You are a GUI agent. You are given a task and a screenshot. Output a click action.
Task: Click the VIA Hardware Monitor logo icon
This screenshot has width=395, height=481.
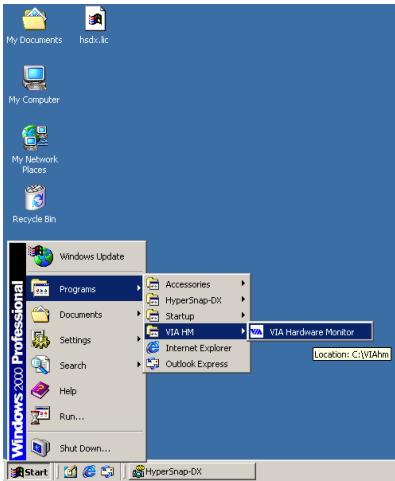coord(257,332)
